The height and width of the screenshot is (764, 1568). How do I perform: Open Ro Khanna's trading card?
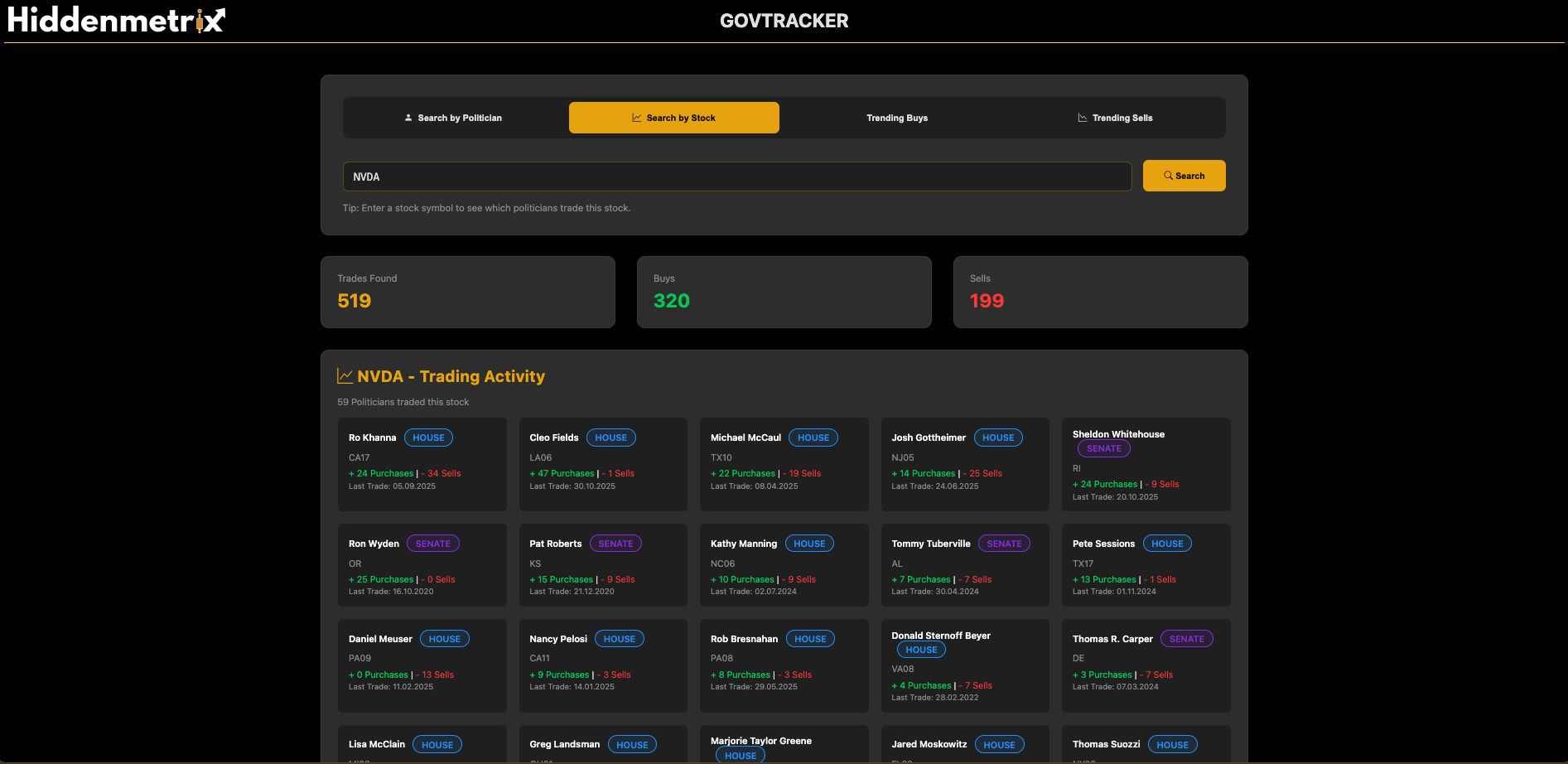click(422, 464)
